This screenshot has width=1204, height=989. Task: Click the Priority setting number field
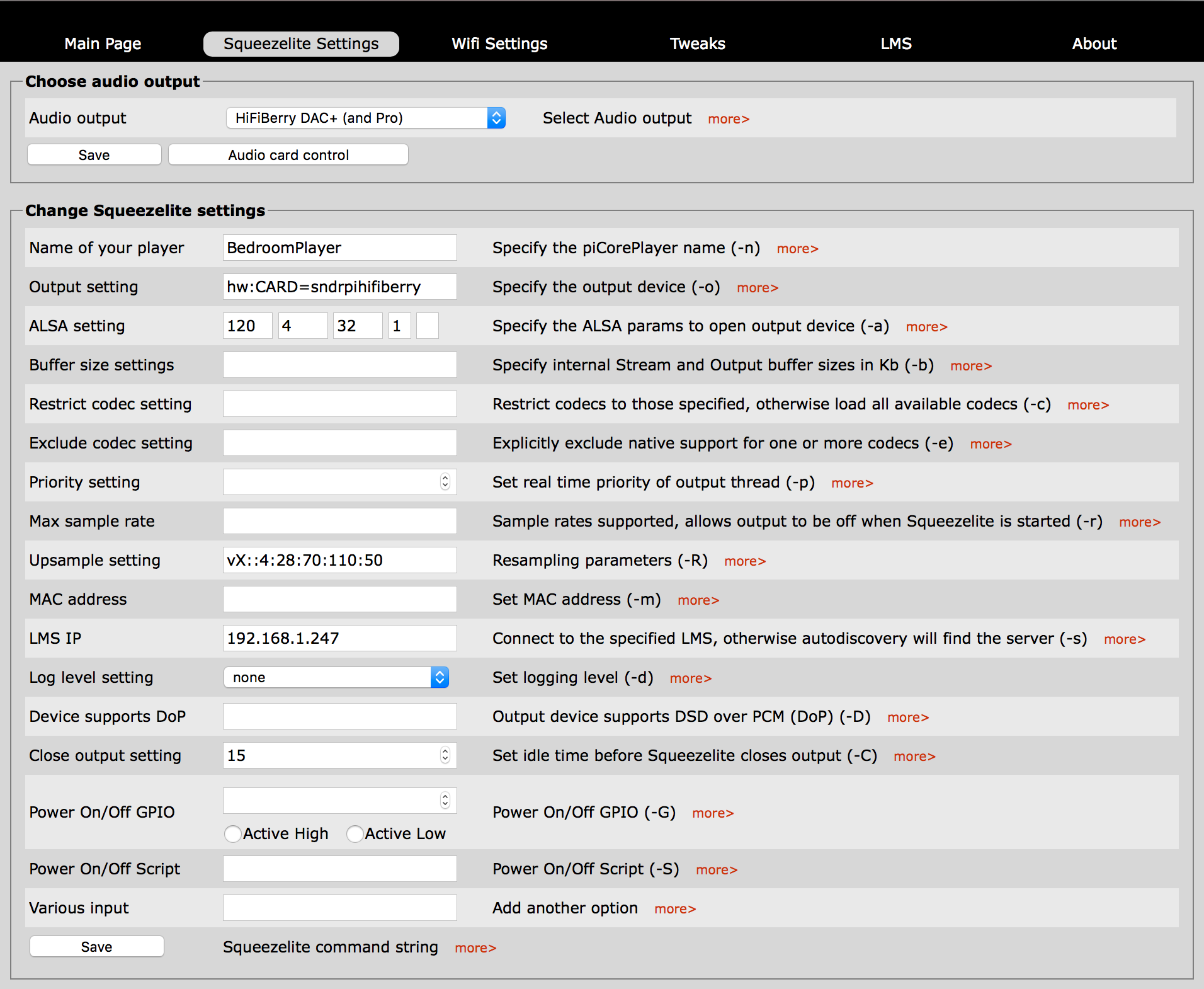click(x=340, y=482)
